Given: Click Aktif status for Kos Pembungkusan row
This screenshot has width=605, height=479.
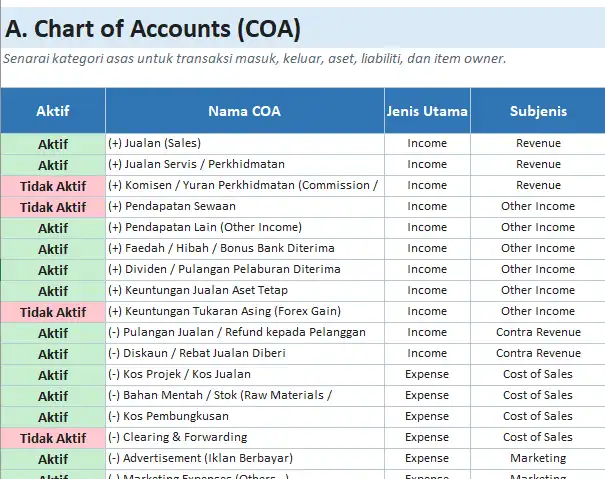Looking at the screenshot, I should pyautogui.click(x=53, y=416).
